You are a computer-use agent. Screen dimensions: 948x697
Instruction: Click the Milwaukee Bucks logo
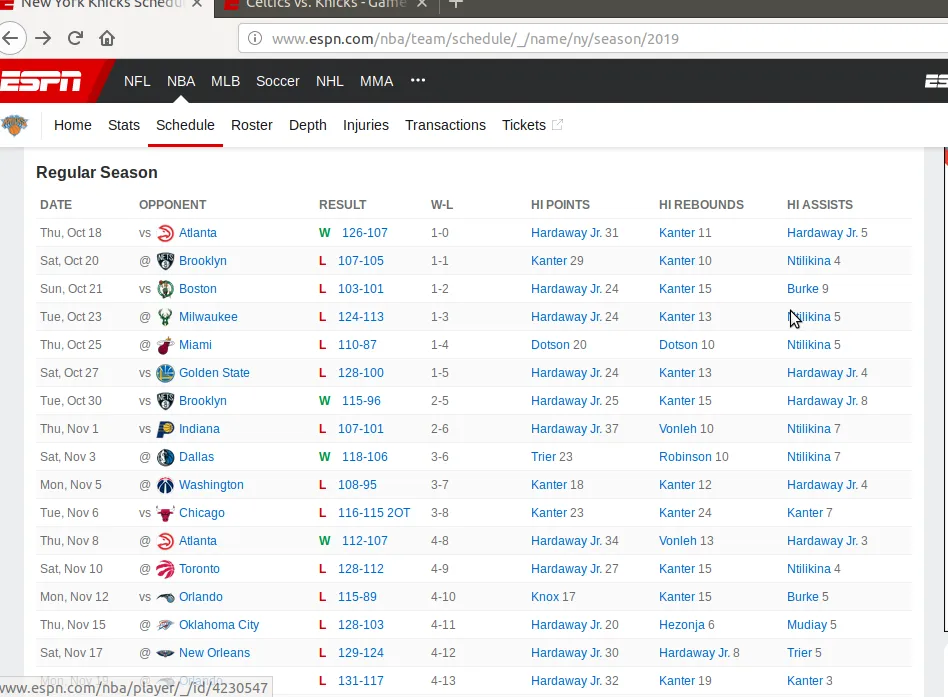[x=165, y=317]
